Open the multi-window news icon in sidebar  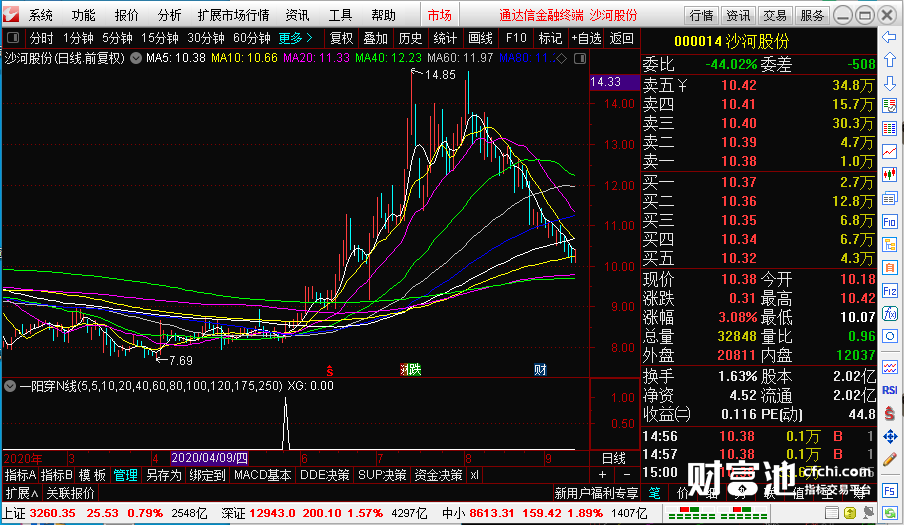(890, 199)
